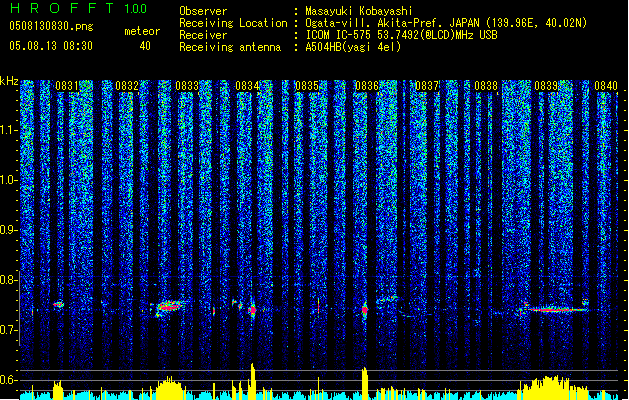This screenshot has width=629, height=400.
Task: Click the 0839 time marker
Action: 546,86
